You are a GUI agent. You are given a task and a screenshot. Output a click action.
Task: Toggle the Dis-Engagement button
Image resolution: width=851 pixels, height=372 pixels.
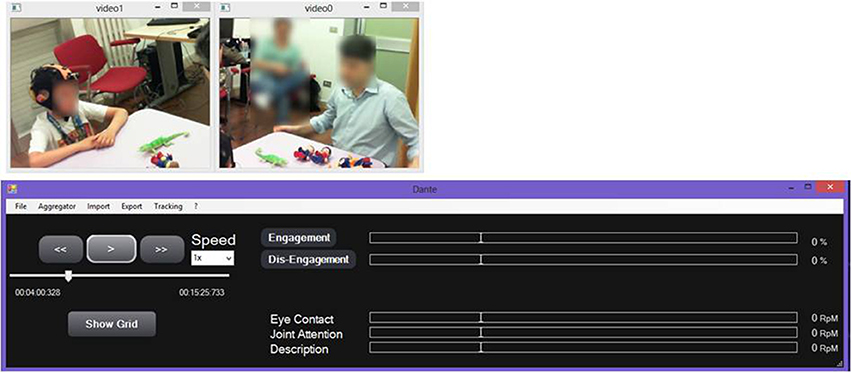[x=308, y=260]
